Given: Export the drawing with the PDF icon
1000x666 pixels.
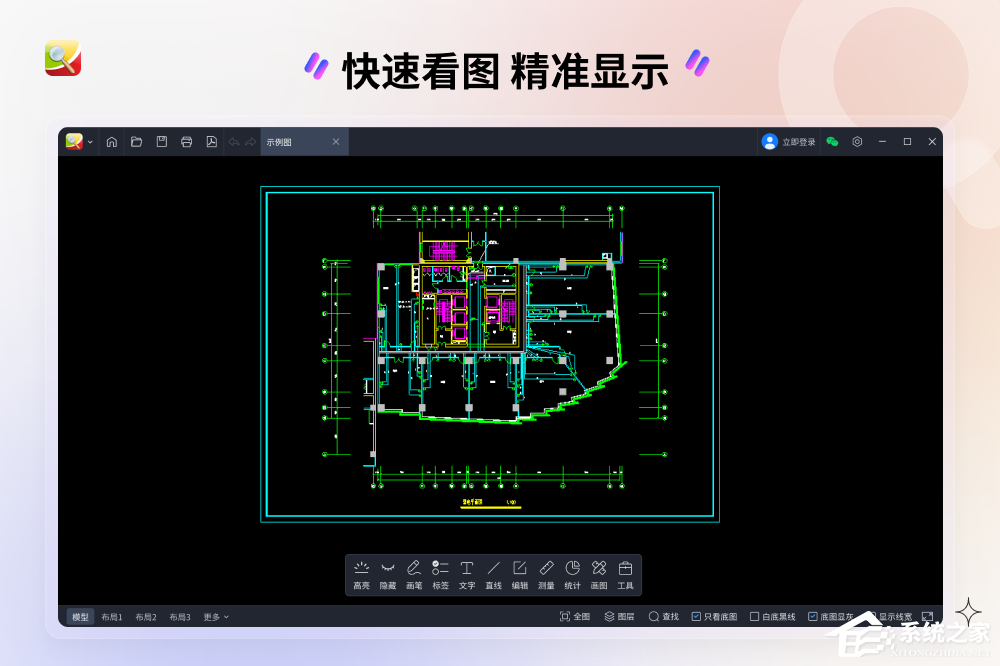Looking at the screenshot, I should [x=212, y=142].
